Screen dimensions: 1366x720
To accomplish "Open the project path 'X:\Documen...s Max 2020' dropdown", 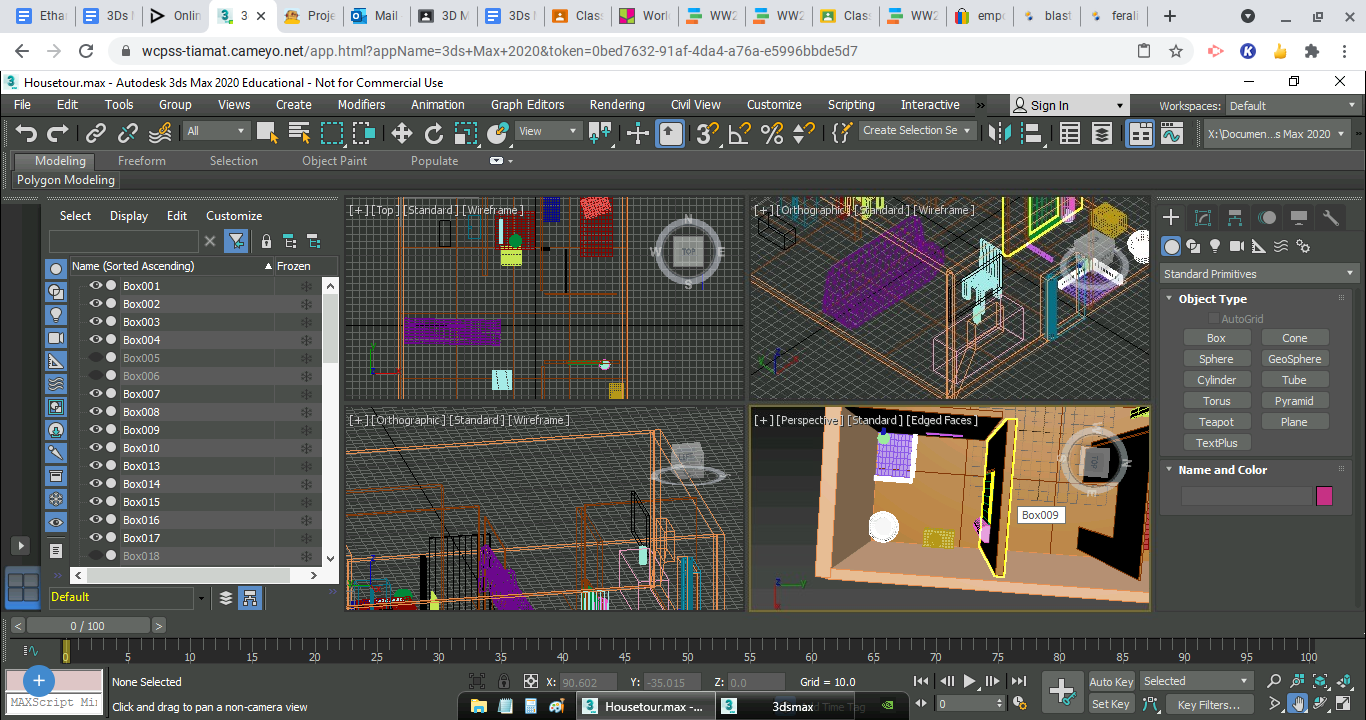I will tap(1277, 133).
